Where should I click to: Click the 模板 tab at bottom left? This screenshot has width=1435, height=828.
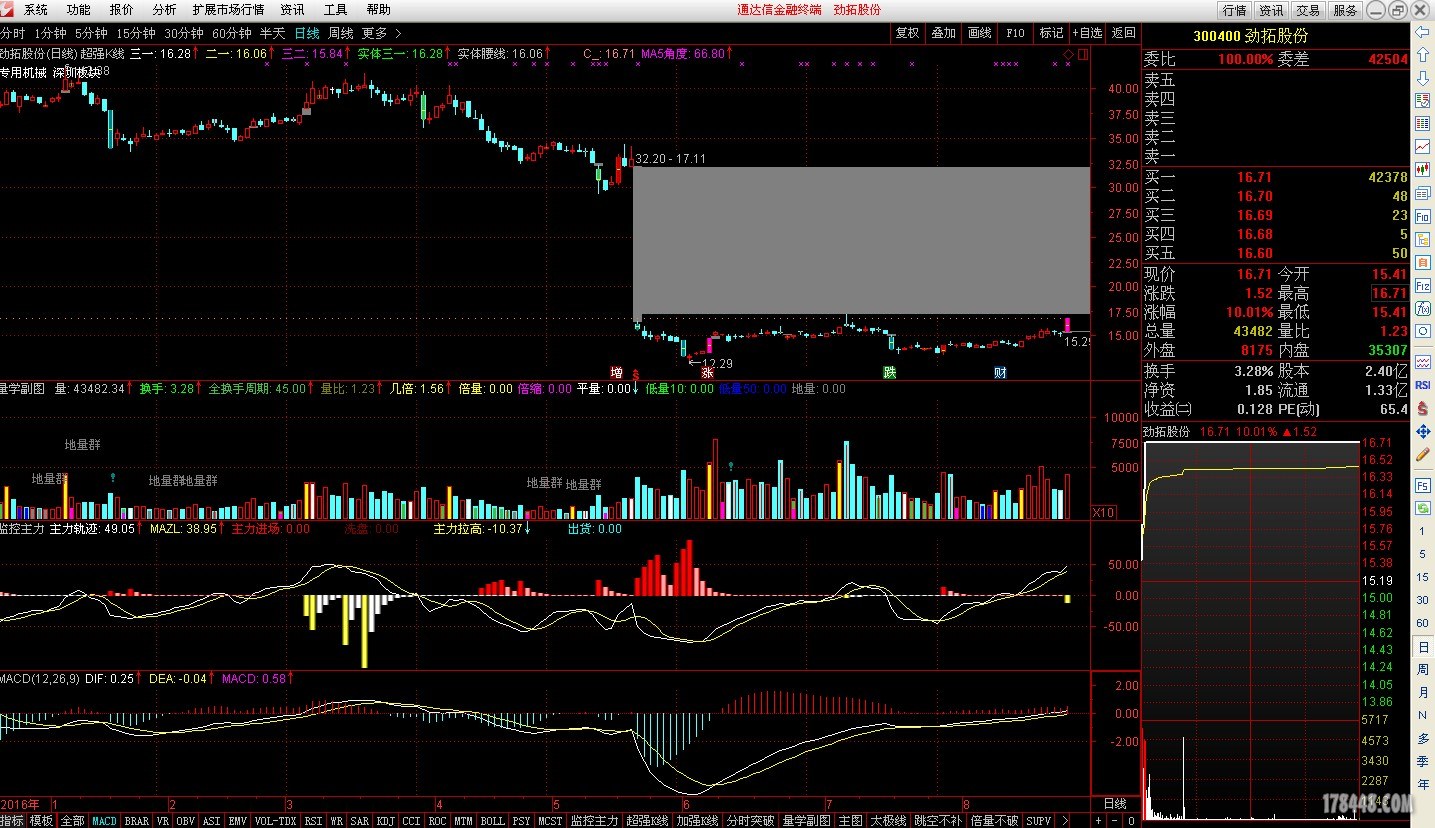(x=41, y=821)
